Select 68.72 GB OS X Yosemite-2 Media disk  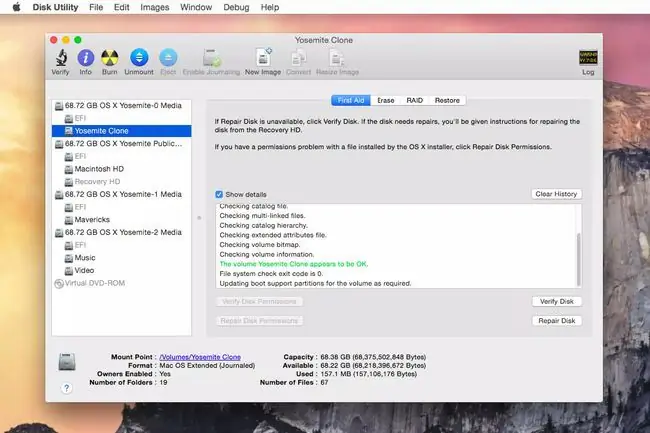click(121, 232)
